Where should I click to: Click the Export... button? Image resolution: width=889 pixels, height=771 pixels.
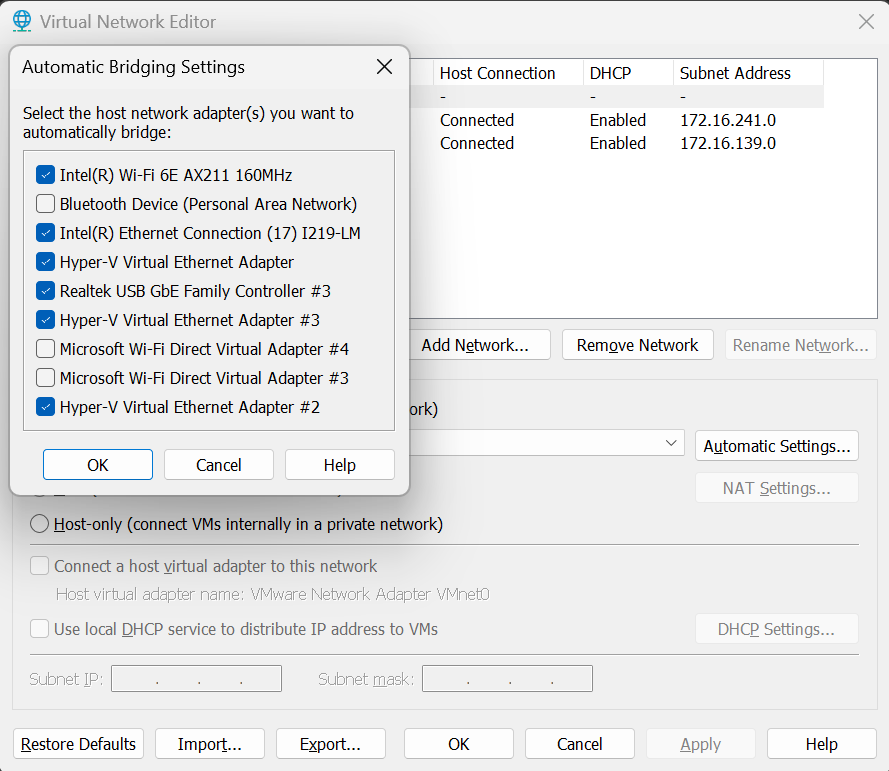coord(331,744)
